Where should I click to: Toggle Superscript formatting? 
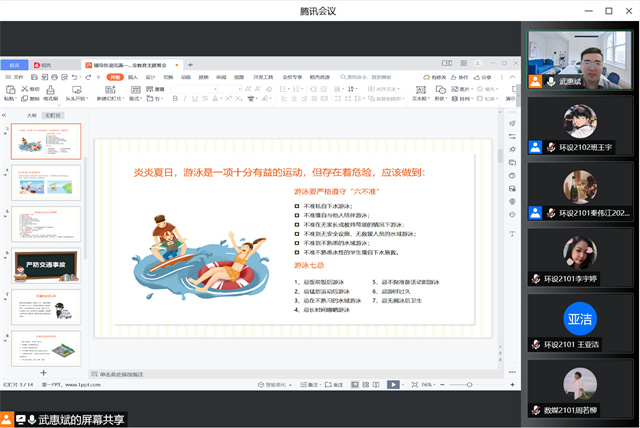pyautogui.click(x=229, y=98)
